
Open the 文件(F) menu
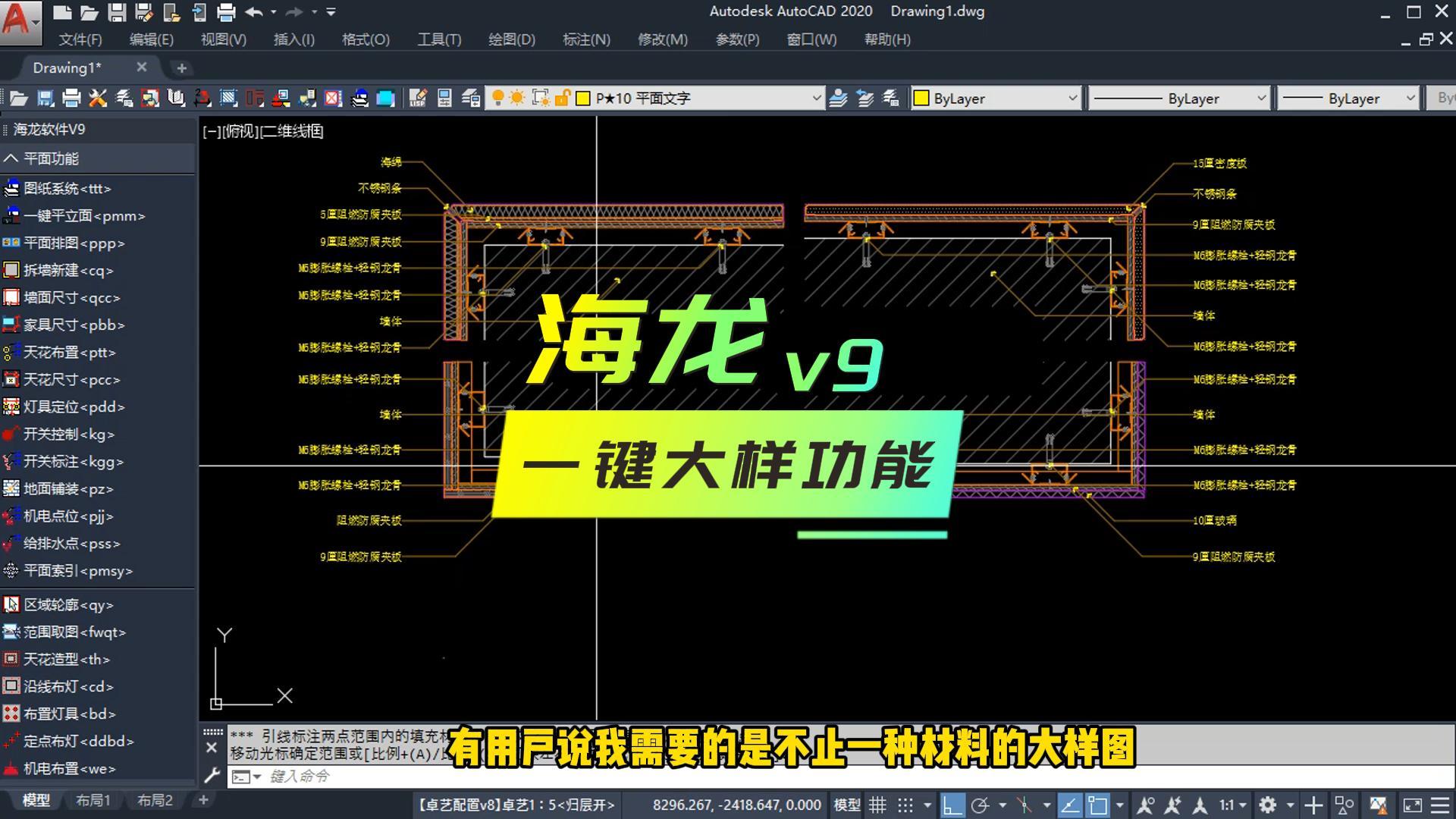pos(80,39)
